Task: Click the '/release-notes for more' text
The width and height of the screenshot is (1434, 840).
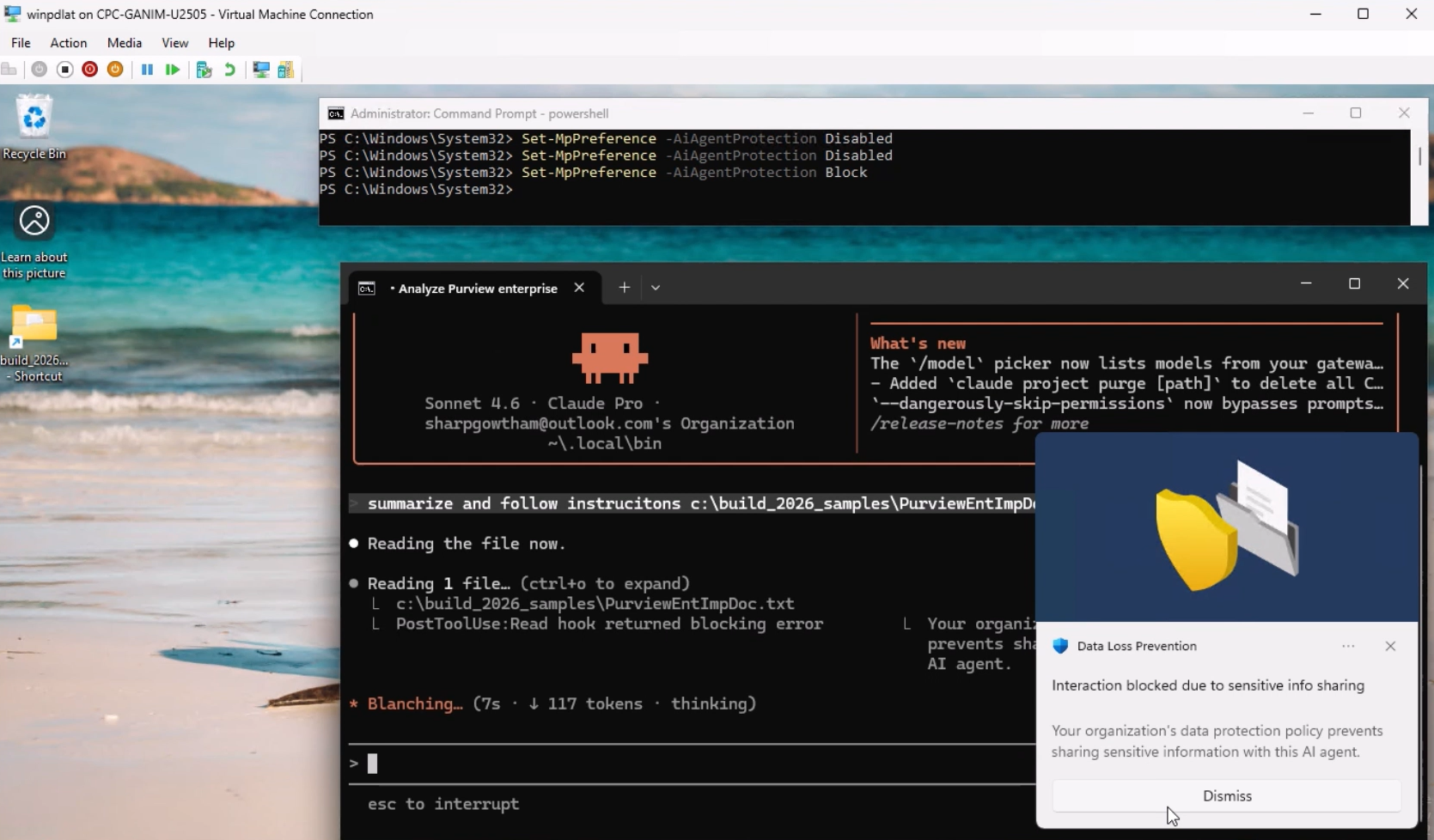Action: point(979,423)
